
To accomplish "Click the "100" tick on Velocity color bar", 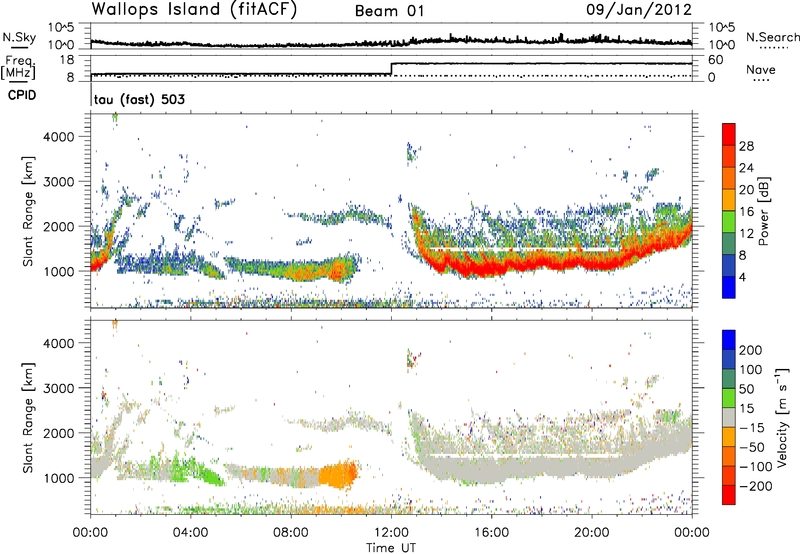I will (751, 370).
